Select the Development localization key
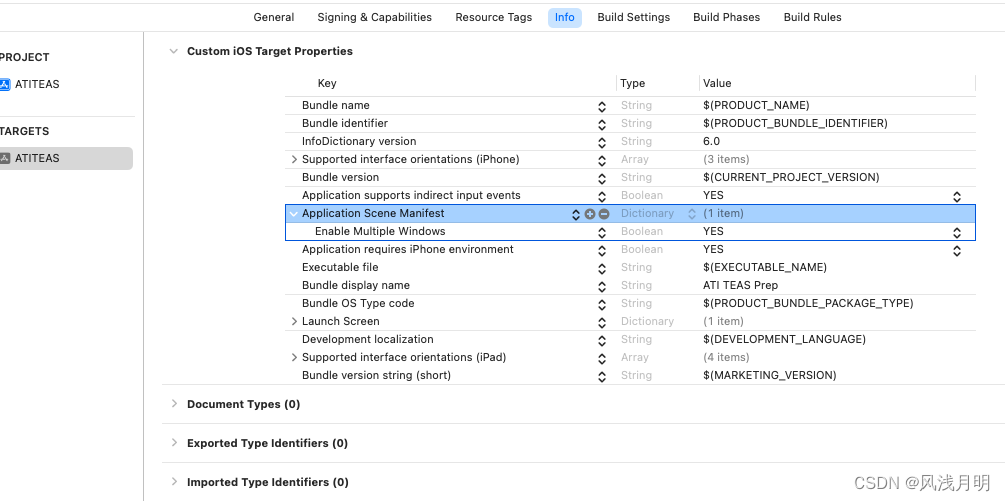 368,339
